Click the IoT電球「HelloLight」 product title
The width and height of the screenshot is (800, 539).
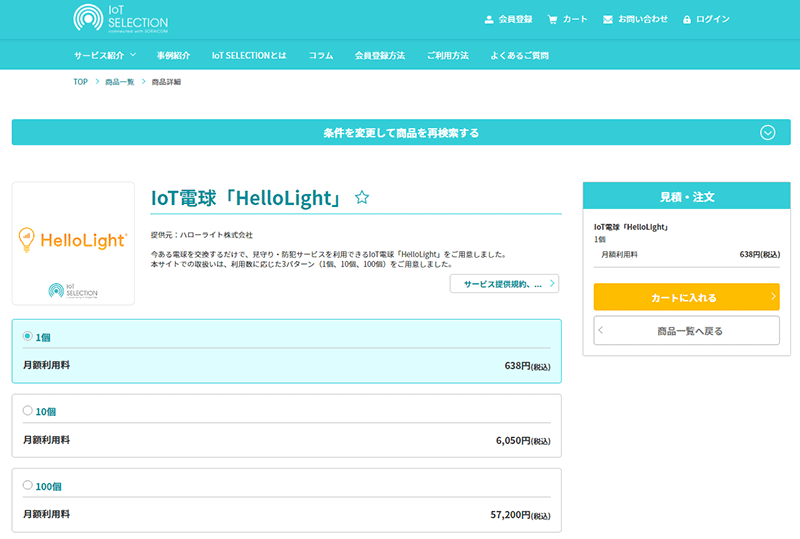247,198
